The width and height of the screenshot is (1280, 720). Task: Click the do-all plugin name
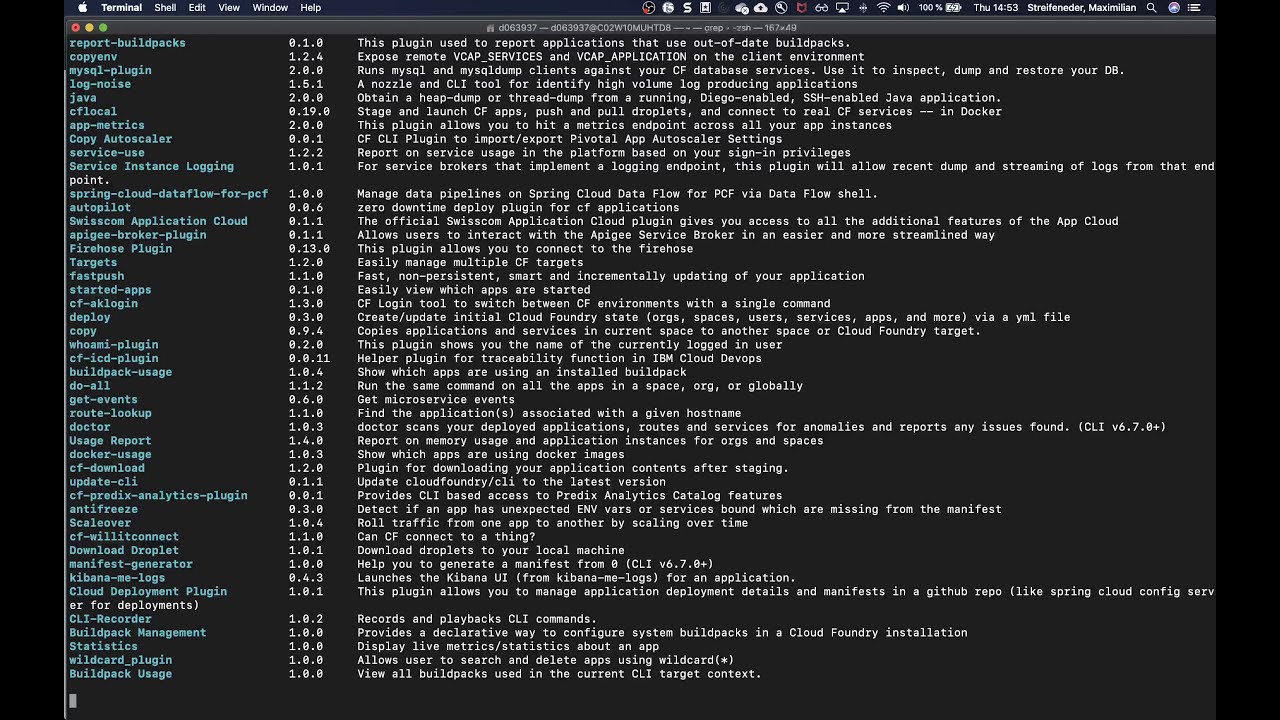tap(90, 386)
